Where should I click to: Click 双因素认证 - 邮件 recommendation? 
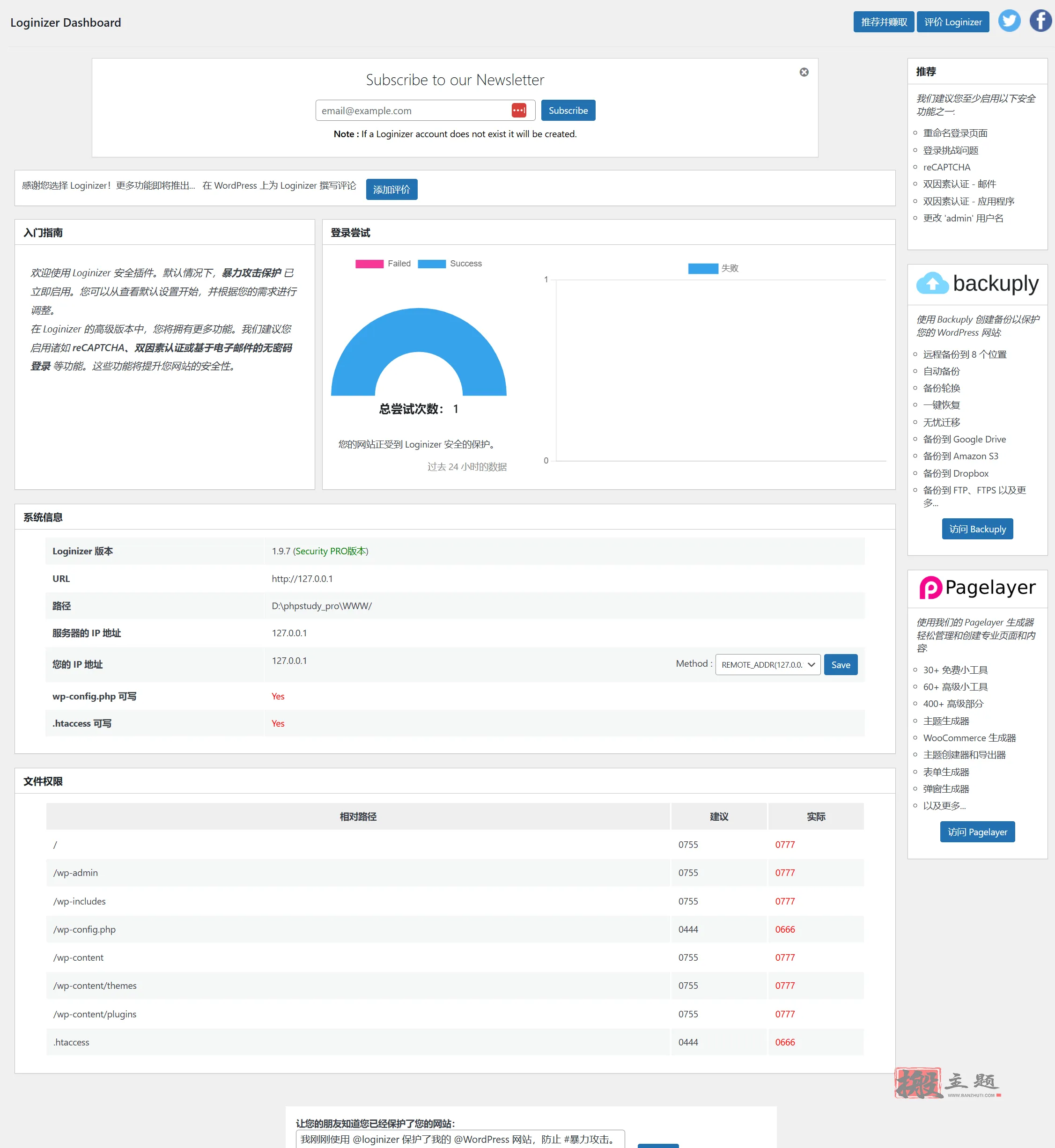click(x=959, y=184)
